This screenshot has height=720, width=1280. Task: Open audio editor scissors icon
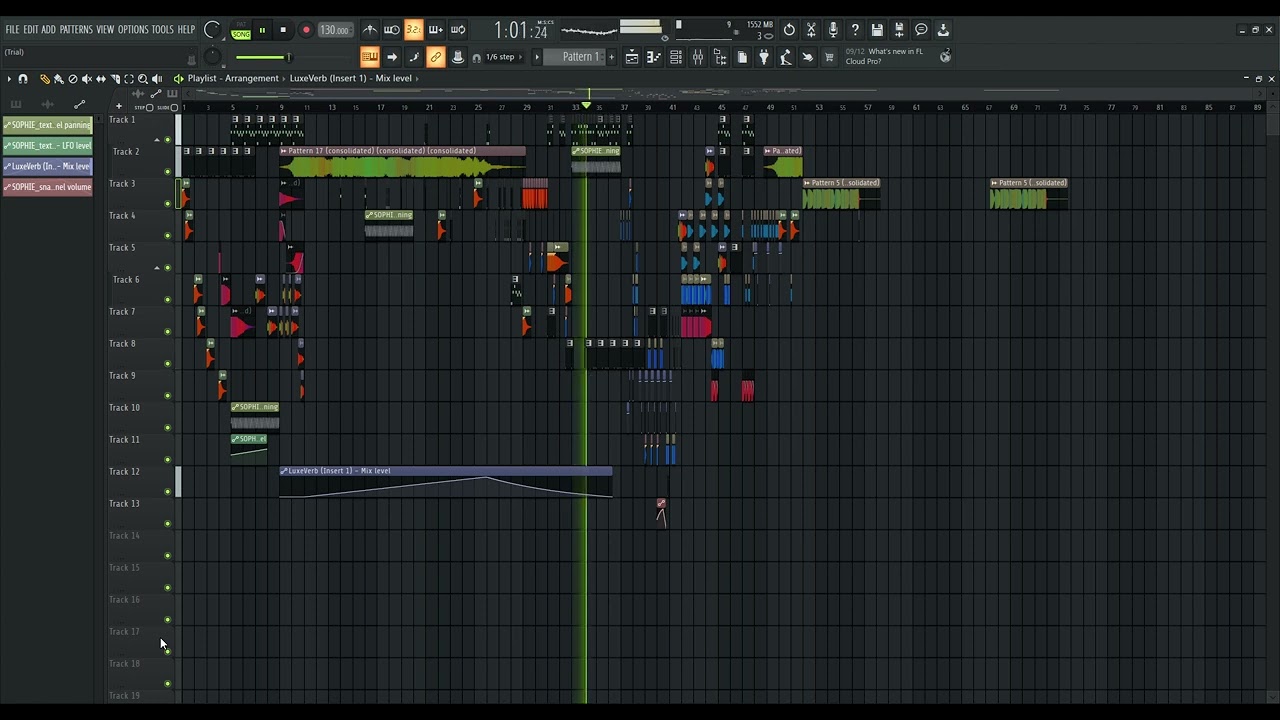click(x=811, y=30)
